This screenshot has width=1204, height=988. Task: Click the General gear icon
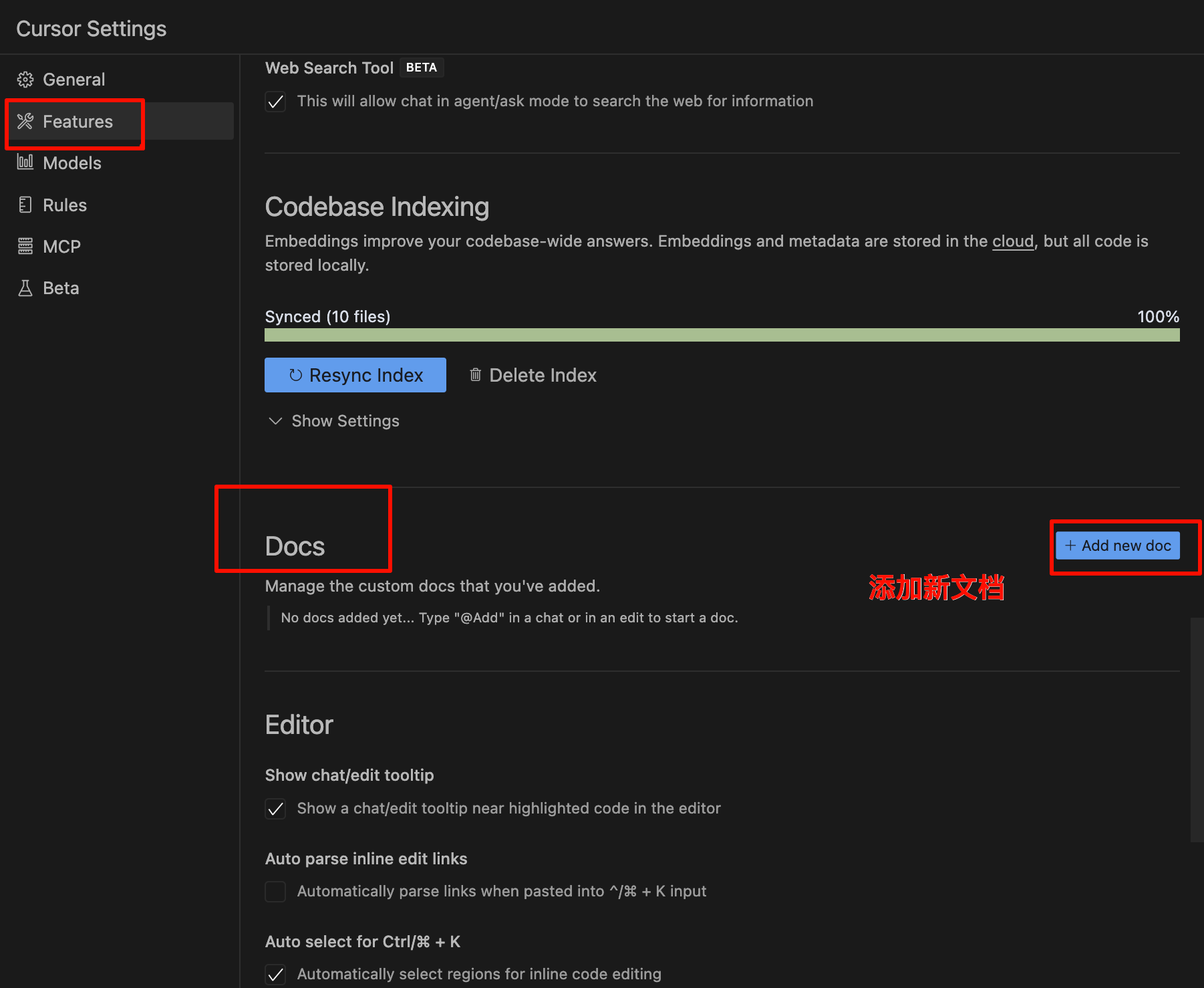tap(25, 80)
